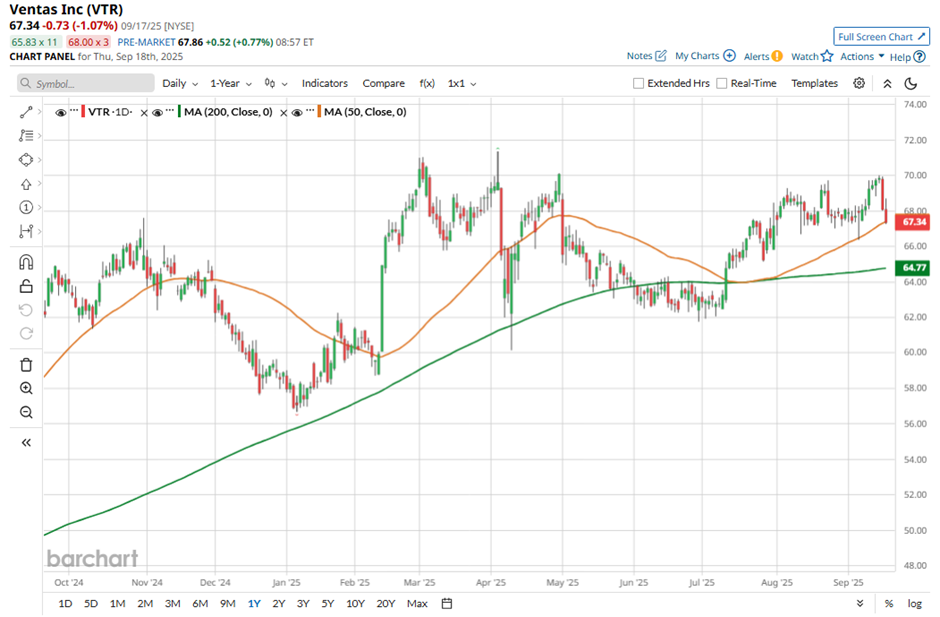
Task: Click the My Charts link
Action: click(x=705, y=56)
